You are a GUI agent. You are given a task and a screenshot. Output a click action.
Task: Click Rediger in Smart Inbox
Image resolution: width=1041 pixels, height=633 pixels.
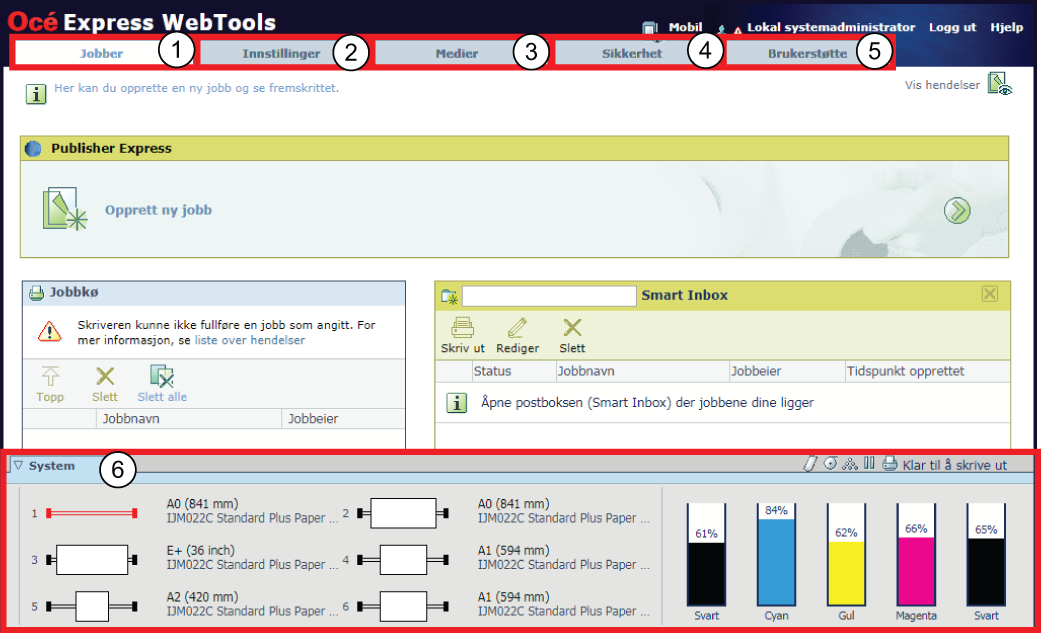(517, 335)
